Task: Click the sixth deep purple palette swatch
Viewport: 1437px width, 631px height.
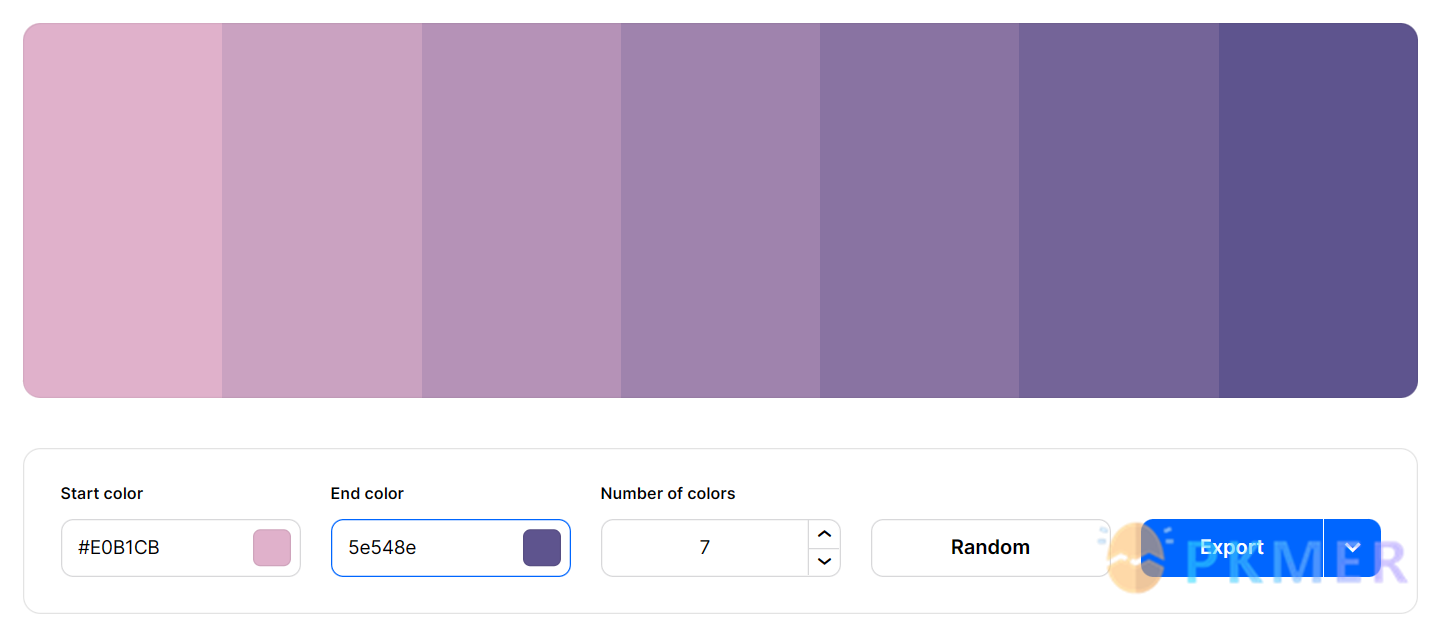Action: [1119, 210]
